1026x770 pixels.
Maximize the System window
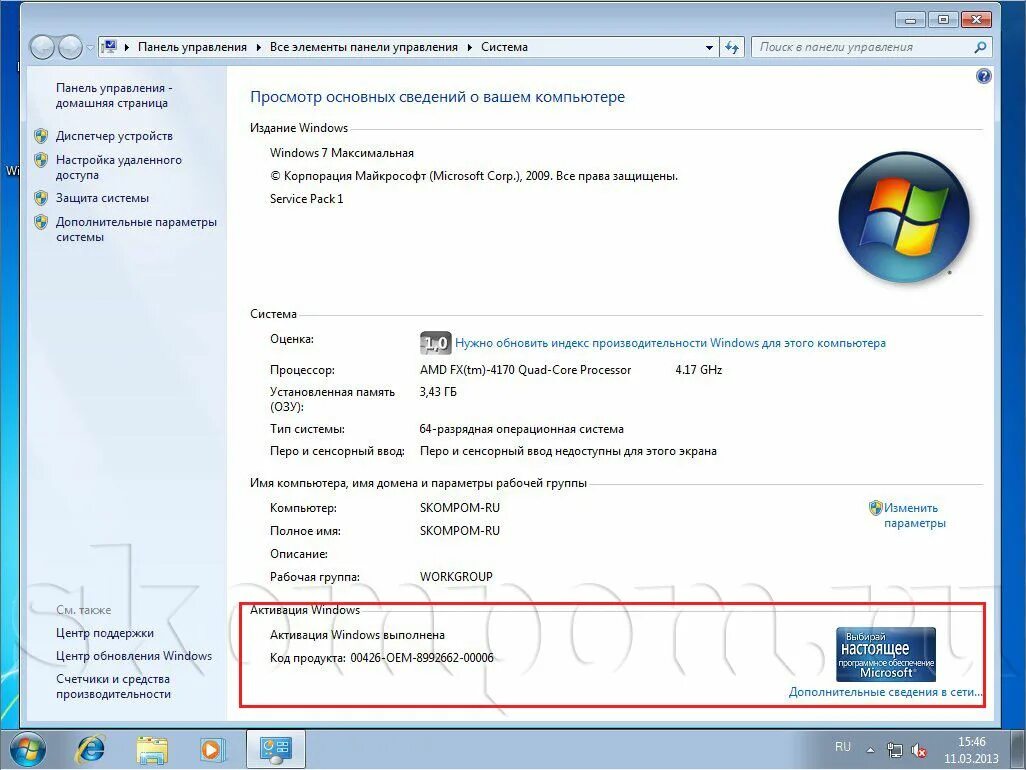click(943, 20)
